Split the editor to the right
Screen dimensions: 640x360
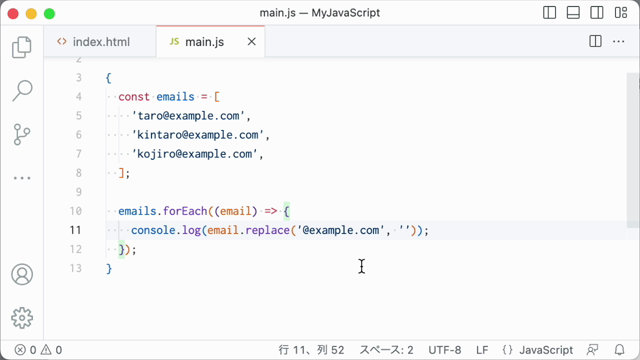(595, 41)
